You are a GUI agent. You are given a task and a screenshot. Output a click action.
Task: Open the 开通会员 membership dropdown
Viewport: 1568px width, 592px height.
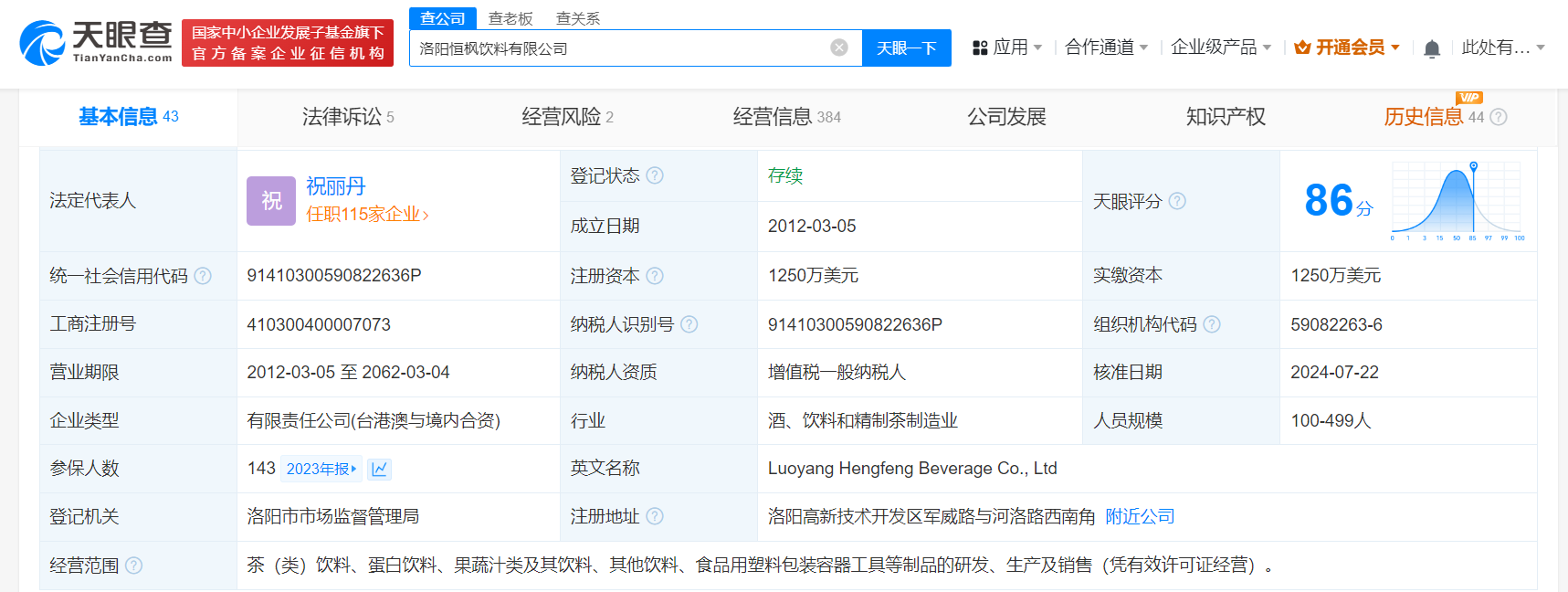tap(1348, 48)
